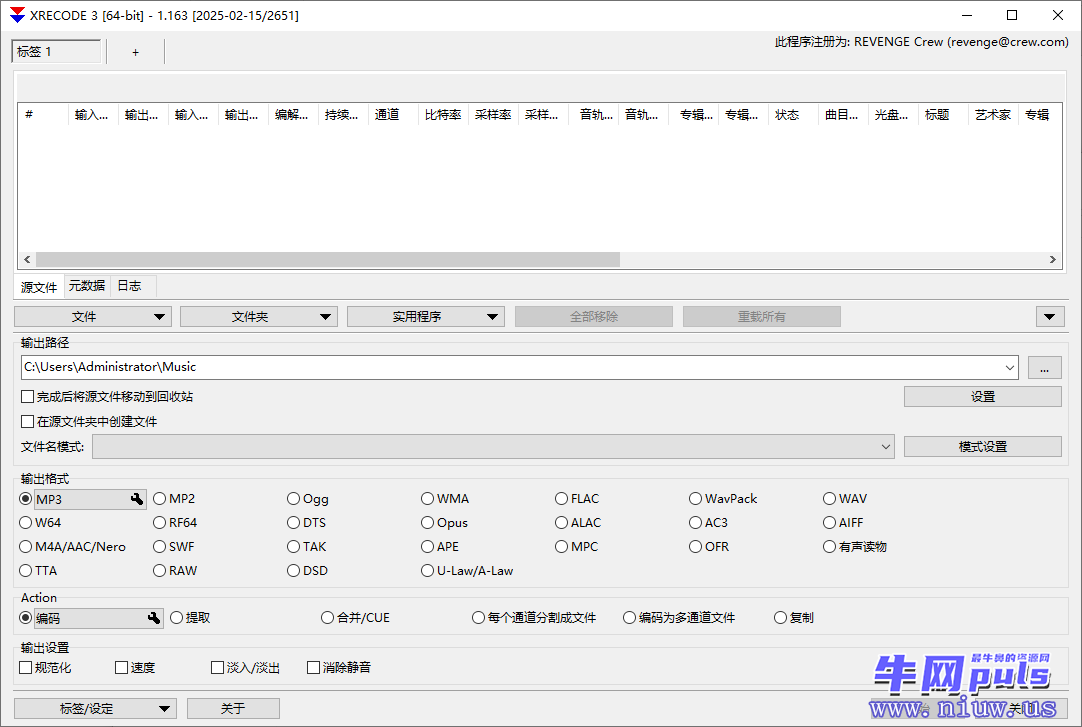Sort by the 比特率 column header
Image resolution: width=1082 pixels, height=727 pixels.
443,114
